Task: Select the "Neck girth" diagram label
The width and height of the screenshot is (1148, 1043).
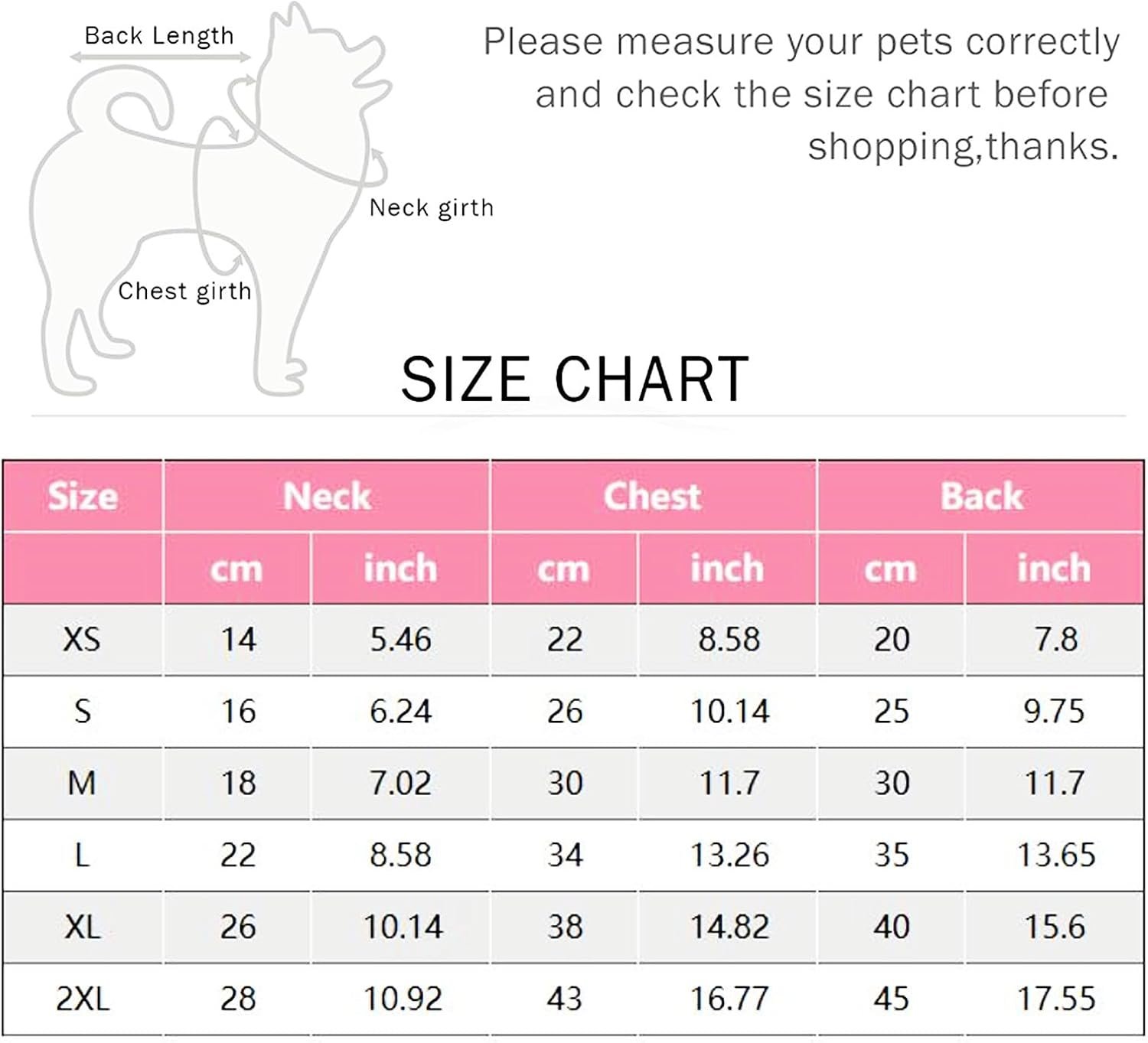Action: point(431,207)
